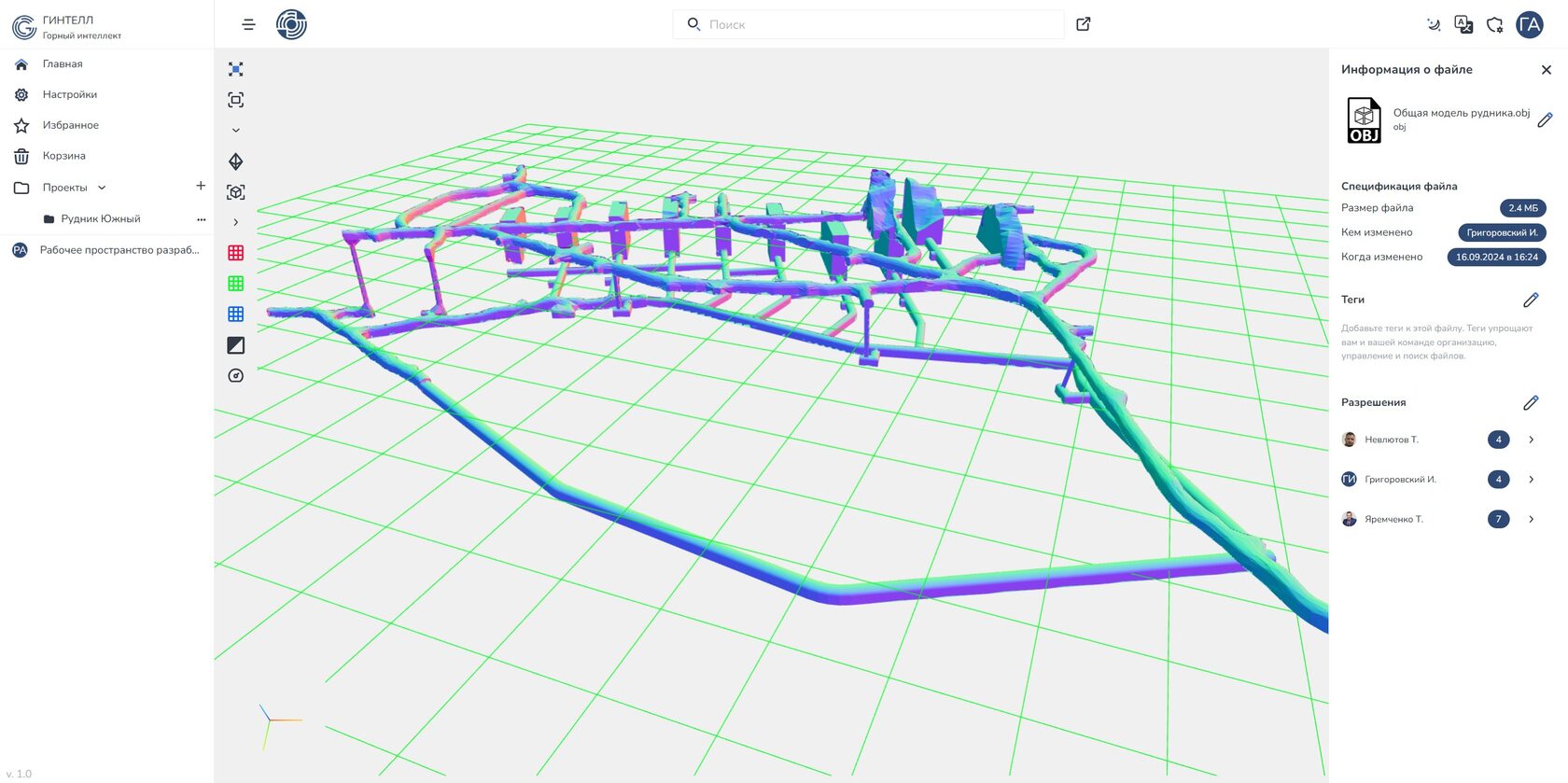The image size is (1568, 783).
Task: Close the Информация о файле panel
Action: click(x=1547, y=70)
